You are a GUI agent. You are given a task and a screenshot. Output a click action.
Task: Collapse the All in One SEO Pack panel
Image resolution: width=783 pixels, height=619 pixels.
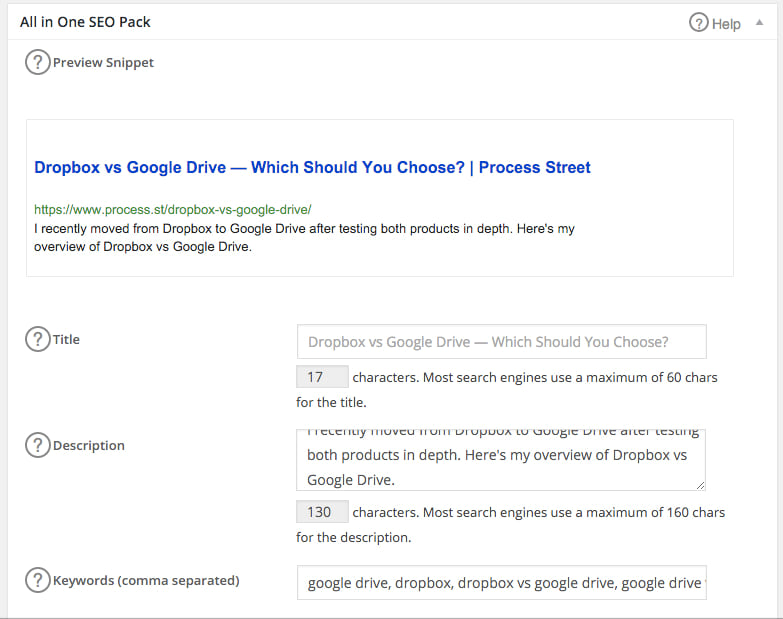pyautogui.click(x=760, y=22)
